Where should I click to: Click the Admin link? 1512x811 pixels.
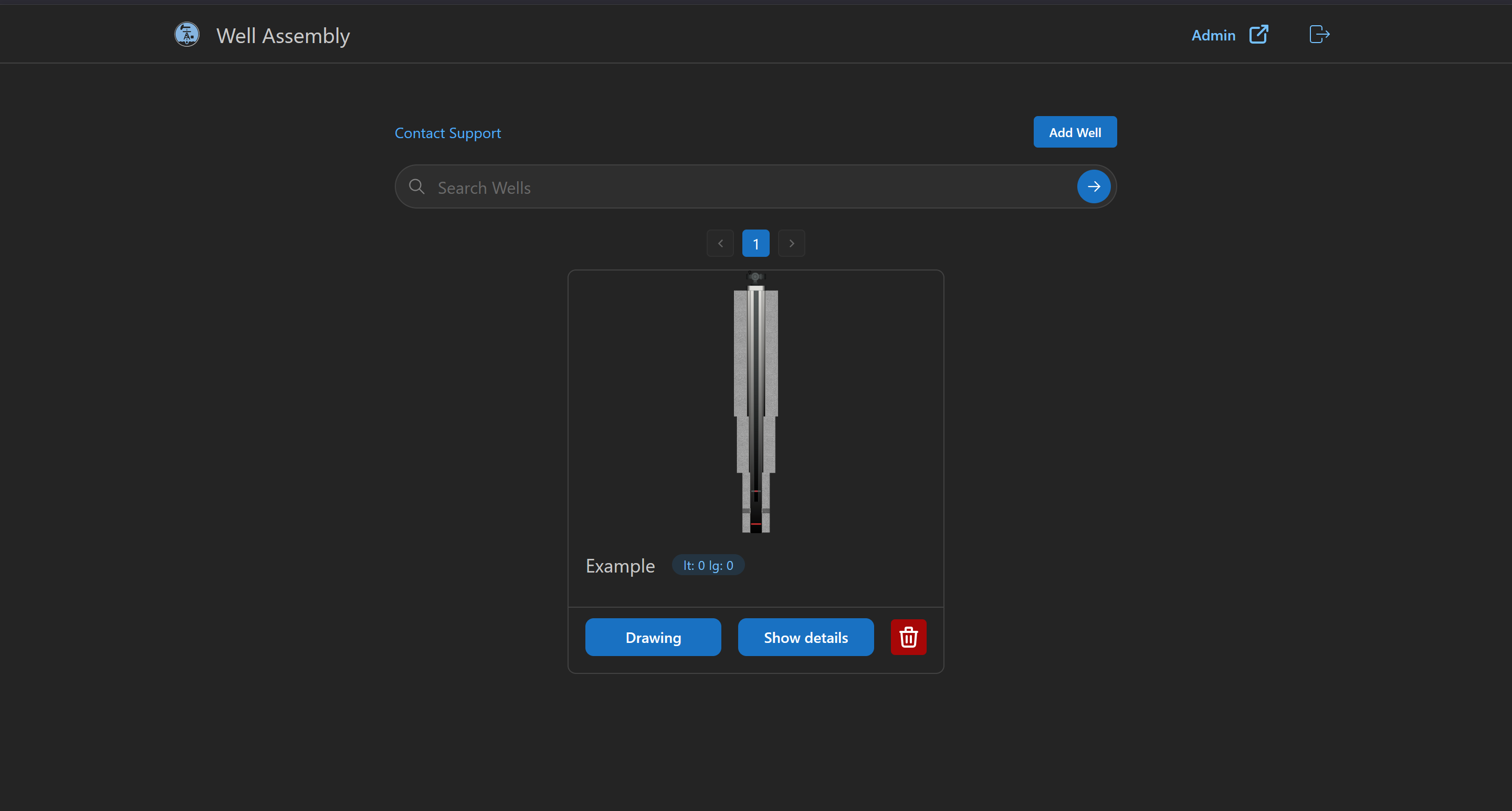pyautogui.click(x=1213, y=35)
